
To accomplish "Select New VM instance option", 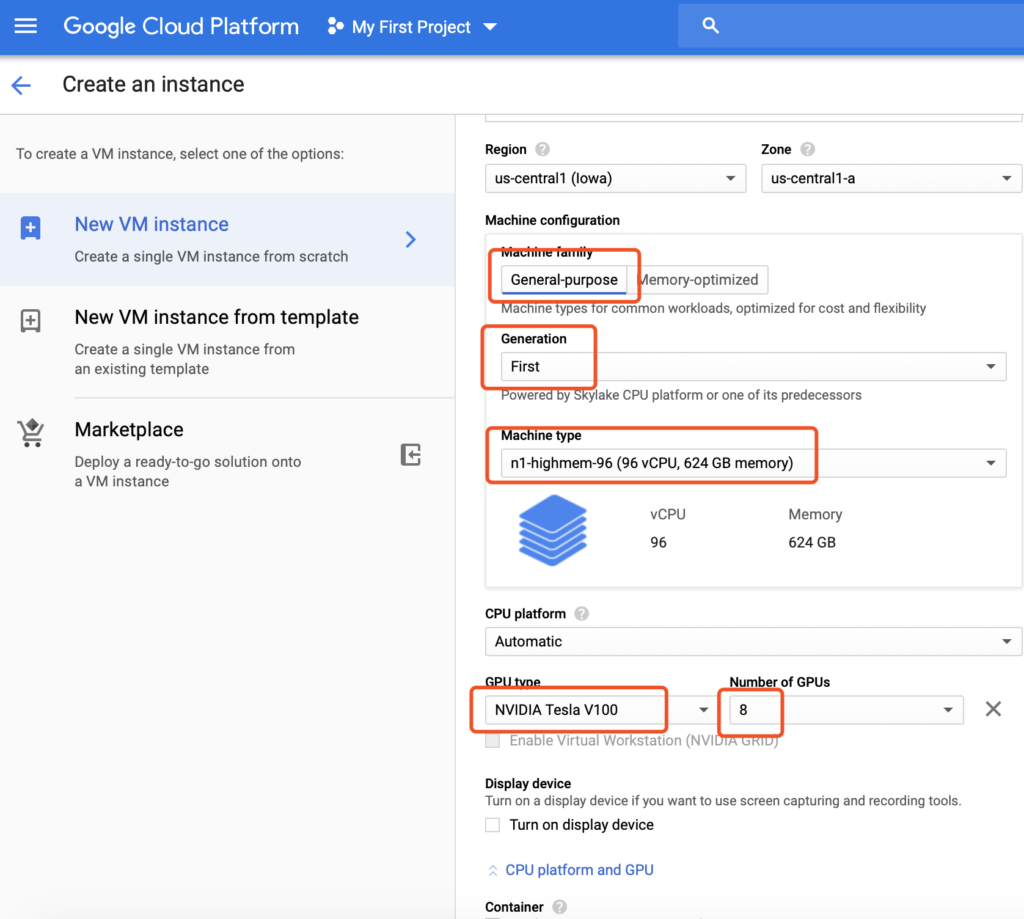I will coord(227,240).
